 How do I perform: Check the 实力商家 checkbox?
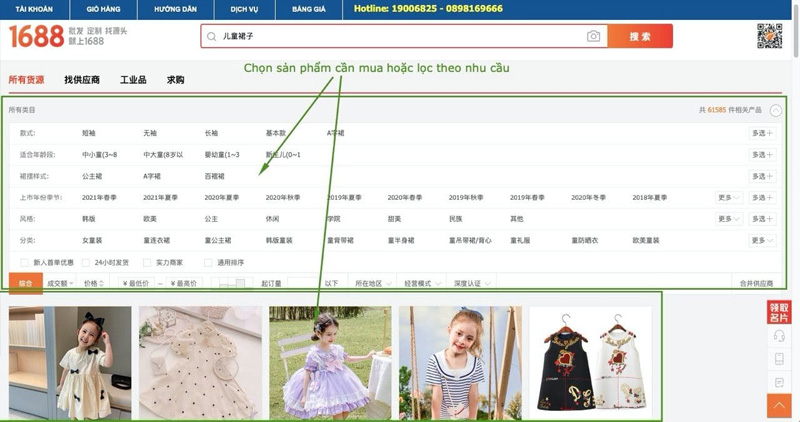[147, 262]
